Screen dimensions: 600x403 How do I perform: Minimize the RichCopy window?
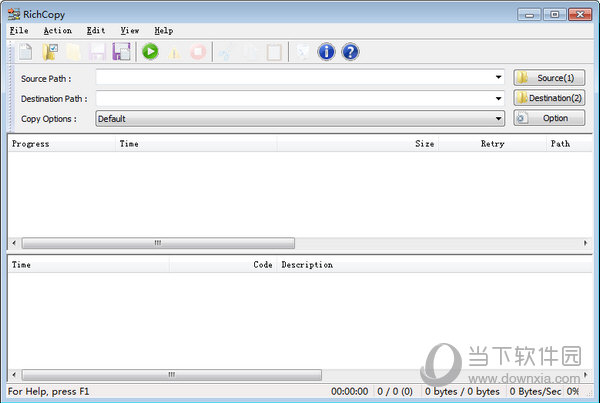(529, 15)
